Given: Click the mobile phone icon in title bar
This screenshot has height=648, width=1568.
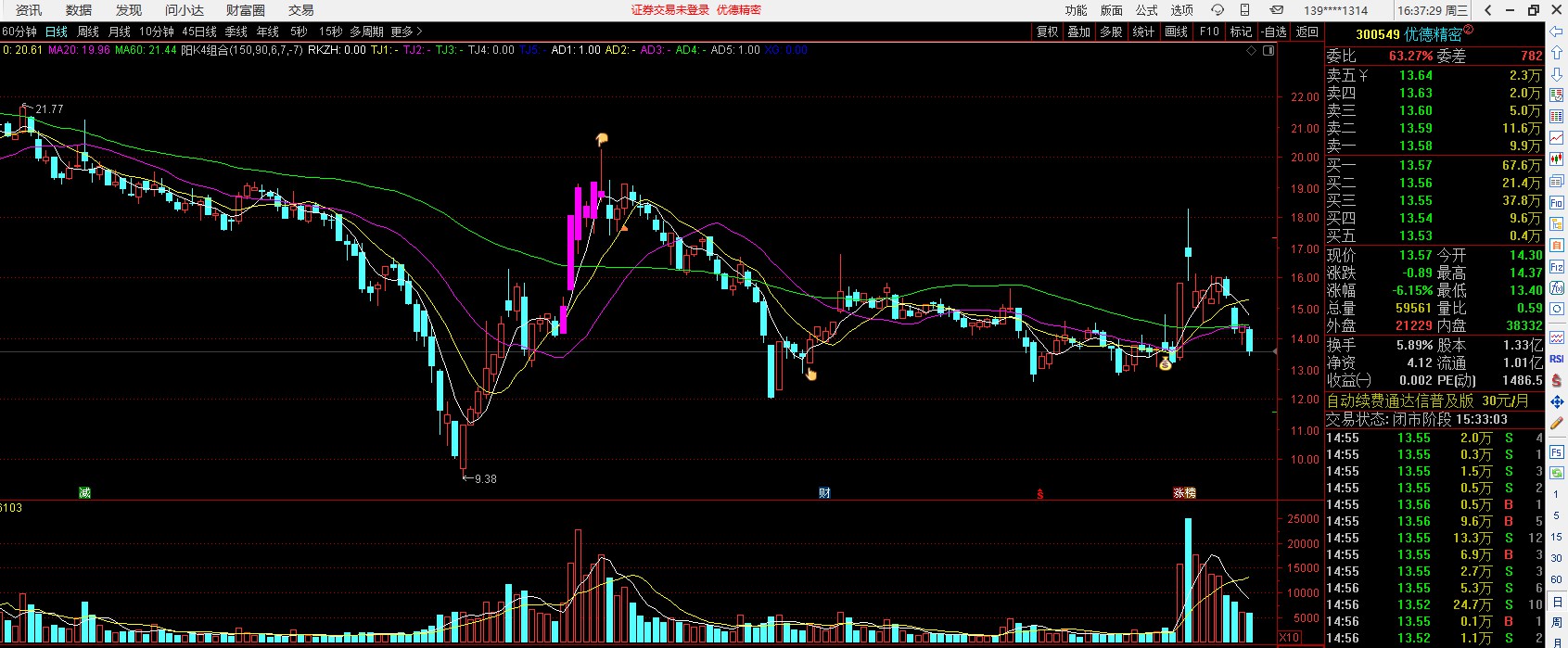Looking at the screenshot, I should 1245,10.
